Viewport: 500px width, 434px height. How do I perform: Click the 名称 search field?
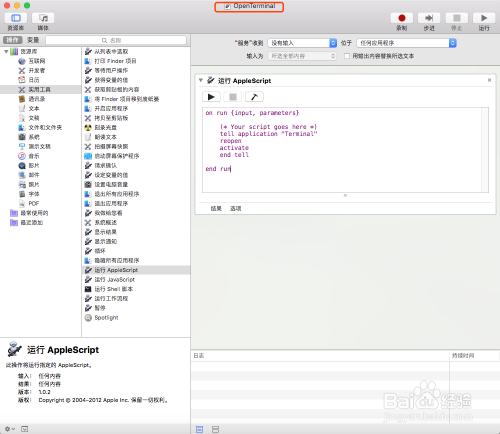click(116, 40)
